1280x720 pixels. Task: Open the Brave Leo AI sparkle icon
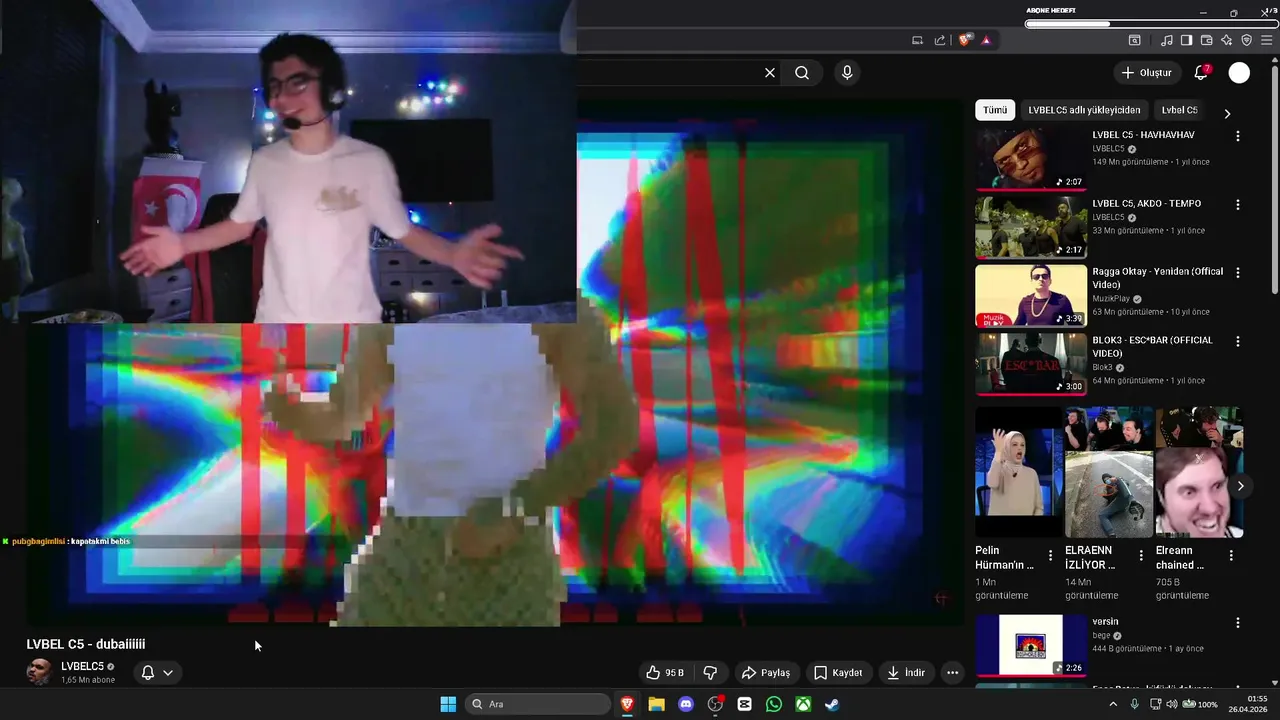click(1226, 40)
